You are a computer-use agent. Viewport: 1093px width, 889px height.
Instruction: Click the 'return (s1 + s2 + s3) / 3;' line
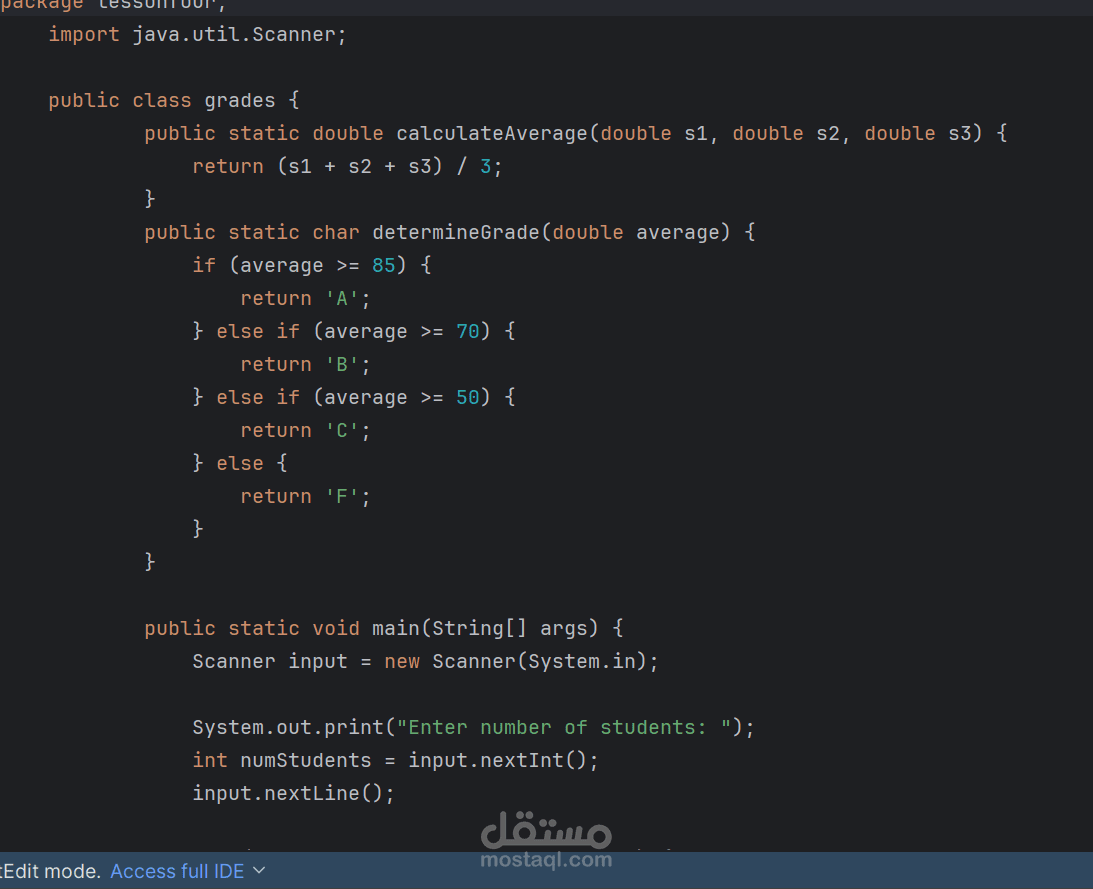[x=347, y=167]
